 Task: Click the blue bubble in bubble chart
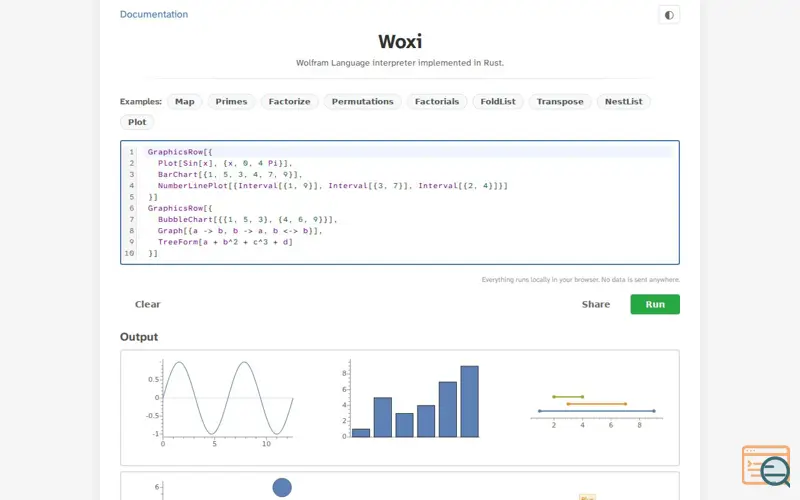pyautogui.click(x=282, y=487)
